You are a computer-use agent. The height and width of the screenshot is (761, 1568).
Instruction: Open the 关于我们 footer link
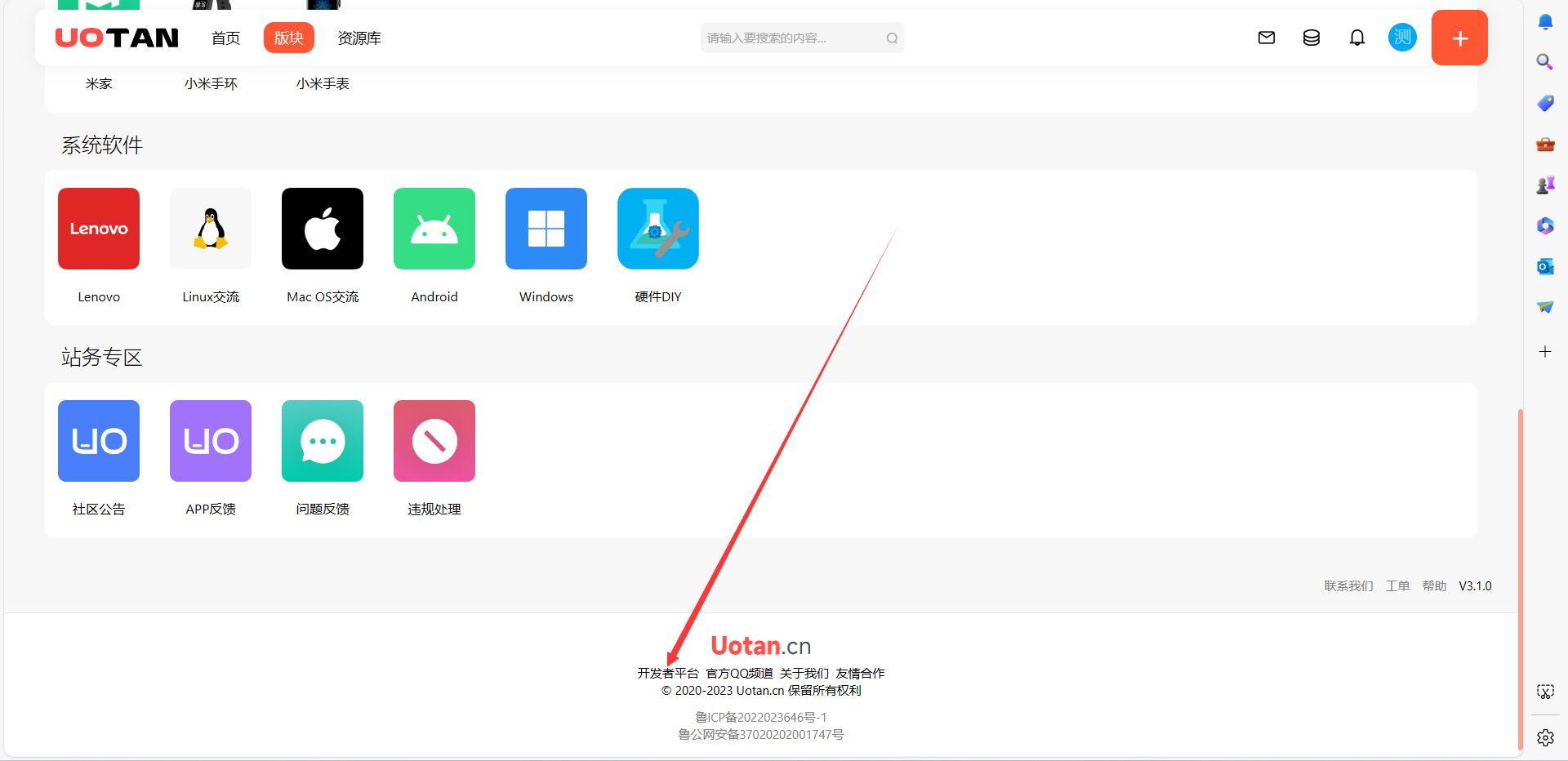tap(804, 673)
